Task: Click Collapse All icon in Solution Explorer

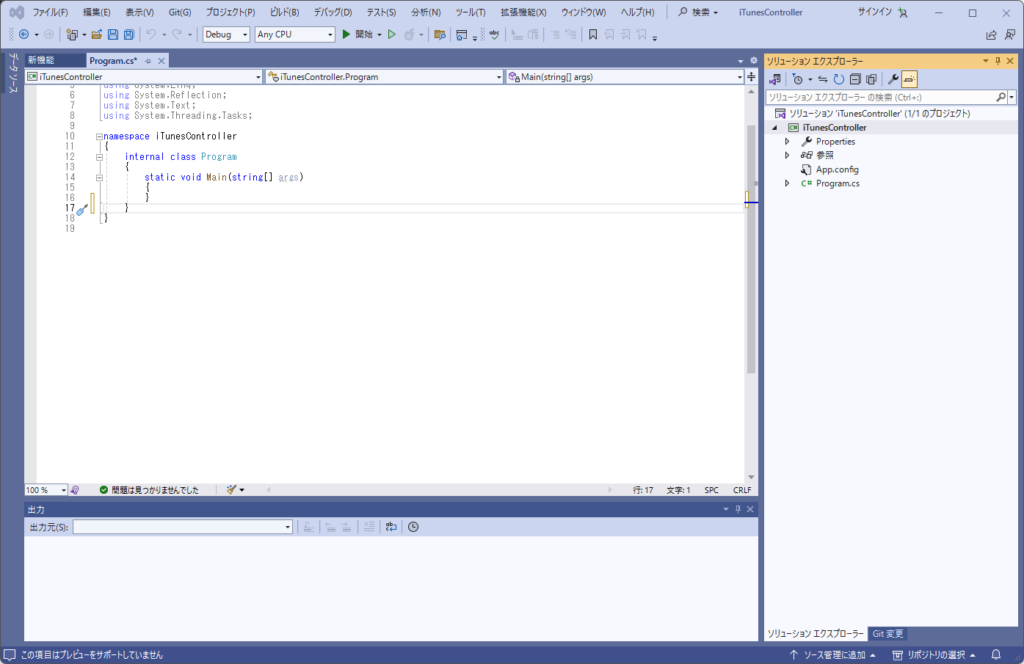Action: coord(855,79)
